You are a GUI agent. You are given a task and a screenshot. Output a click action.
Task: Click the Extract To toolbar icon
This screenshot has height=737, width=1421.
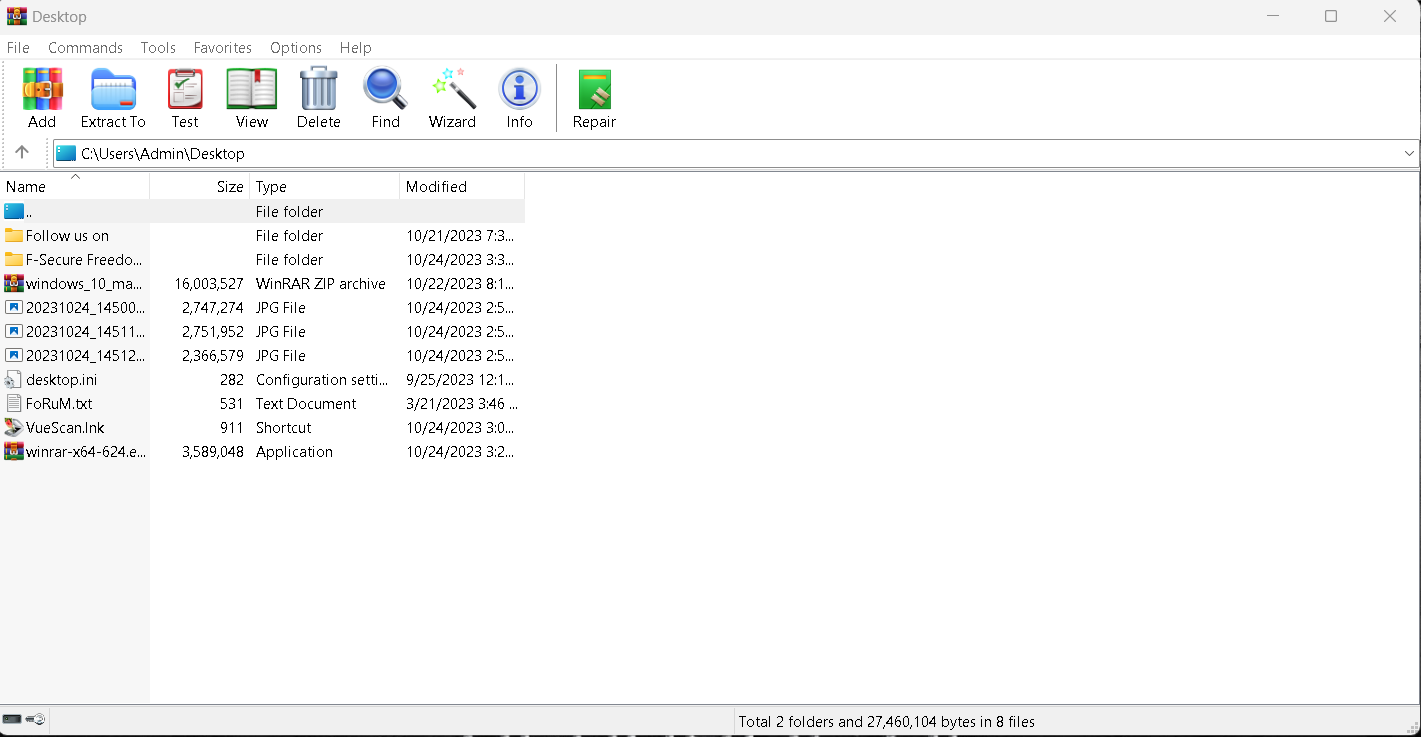pyautogui.click(x=113, y=89)
